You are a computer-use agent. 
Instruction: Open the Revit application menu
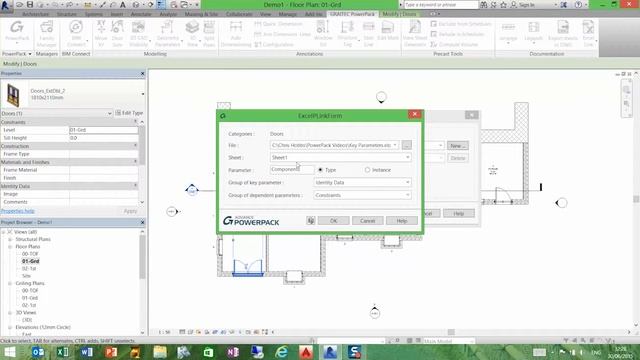point(5,5)
